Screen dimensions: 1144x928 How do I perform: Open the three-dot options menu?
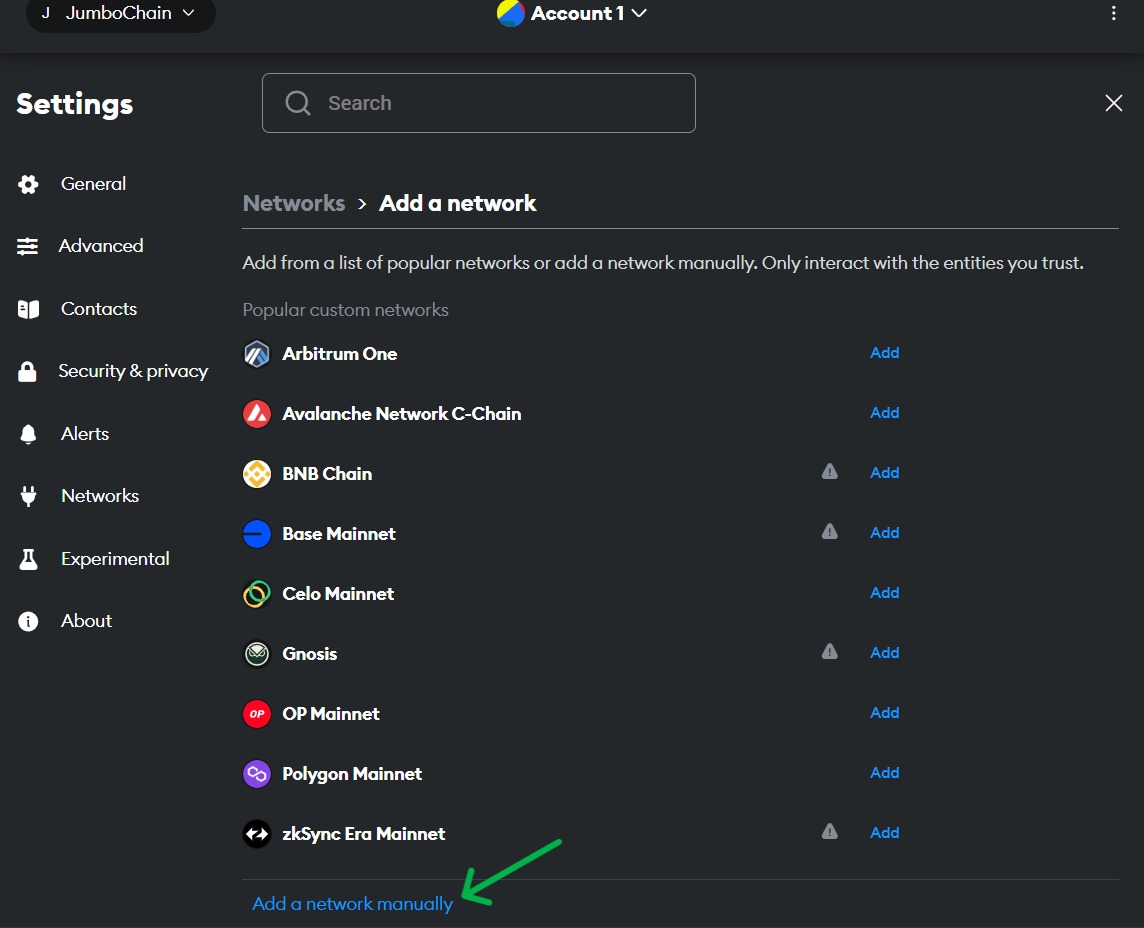1113,13
